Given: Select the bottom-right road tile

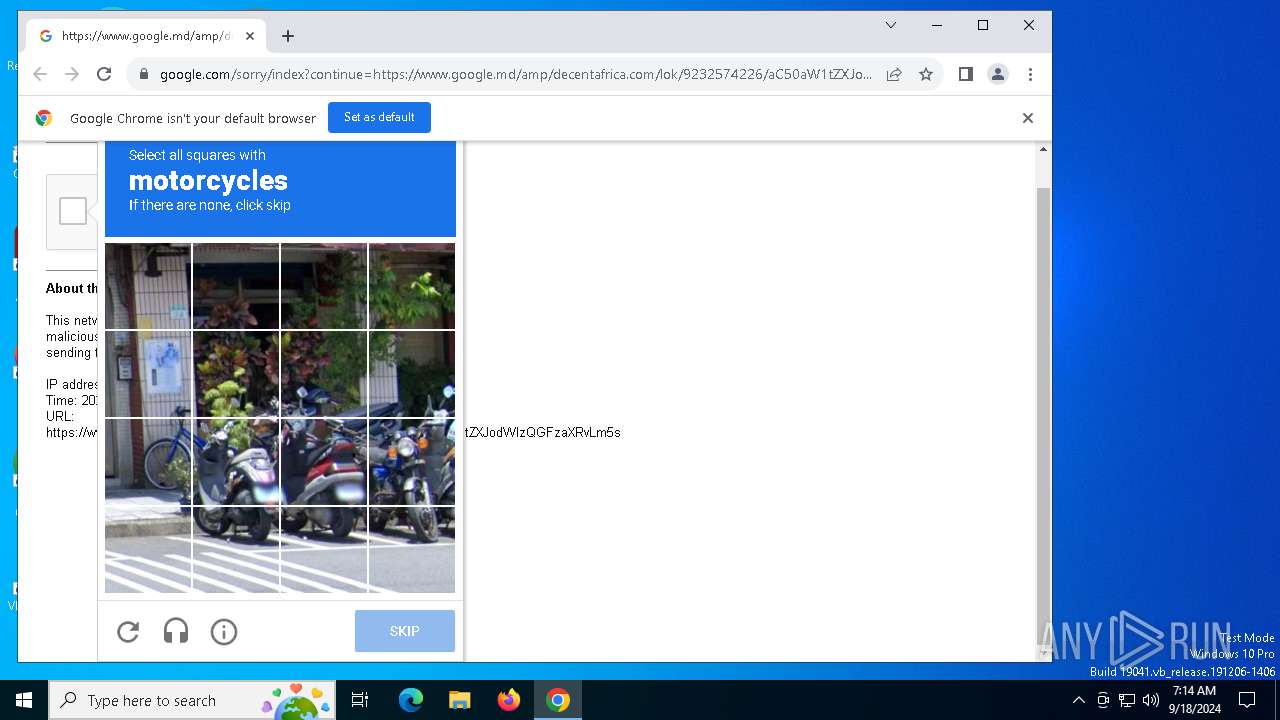Looking at the screenshot, I should point(412,550).
